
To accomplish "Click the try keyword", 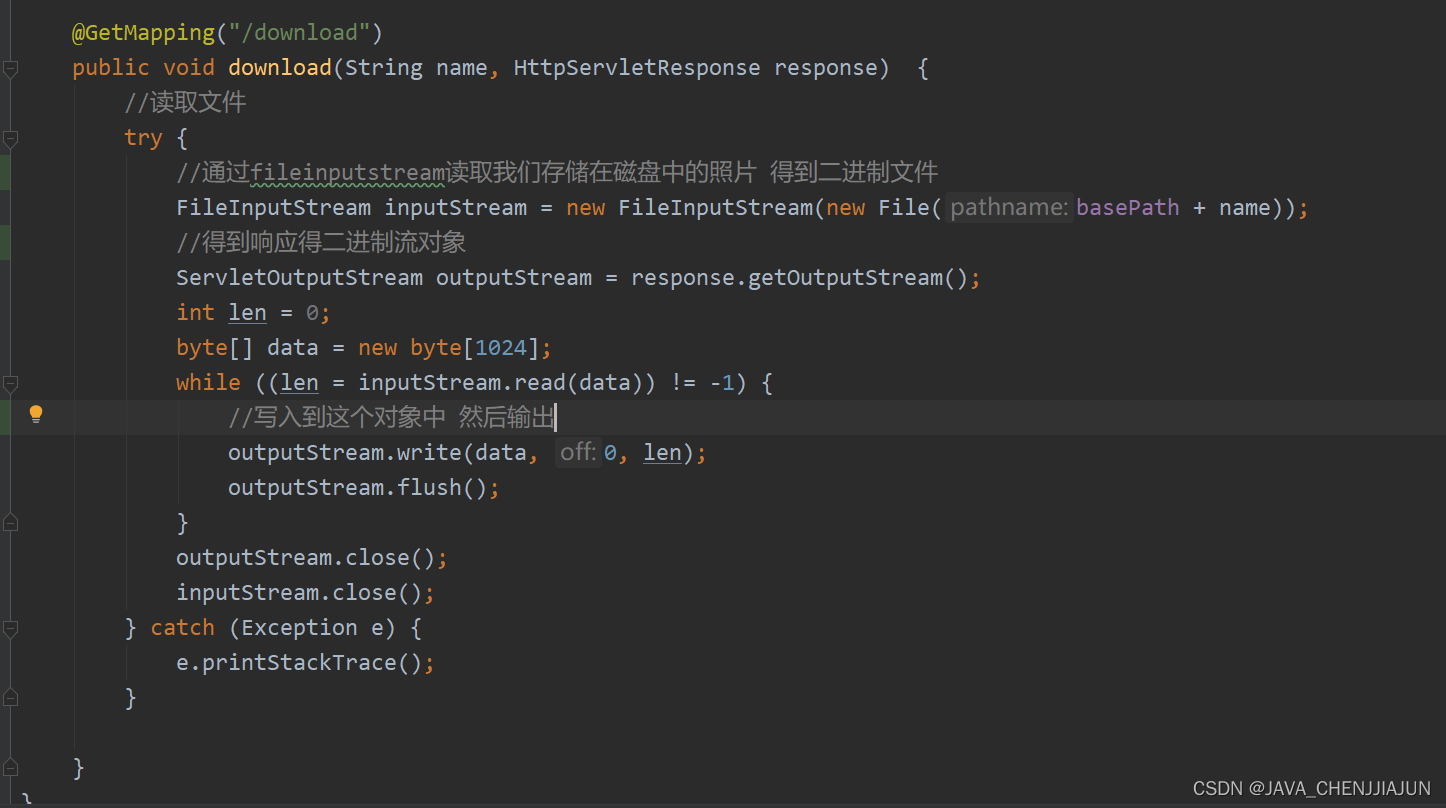I will 143,138.
